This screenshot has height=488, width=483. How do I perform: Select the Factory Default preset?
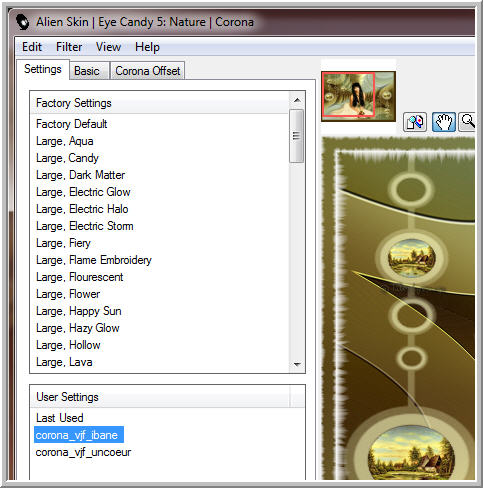[x=72, y=124]
